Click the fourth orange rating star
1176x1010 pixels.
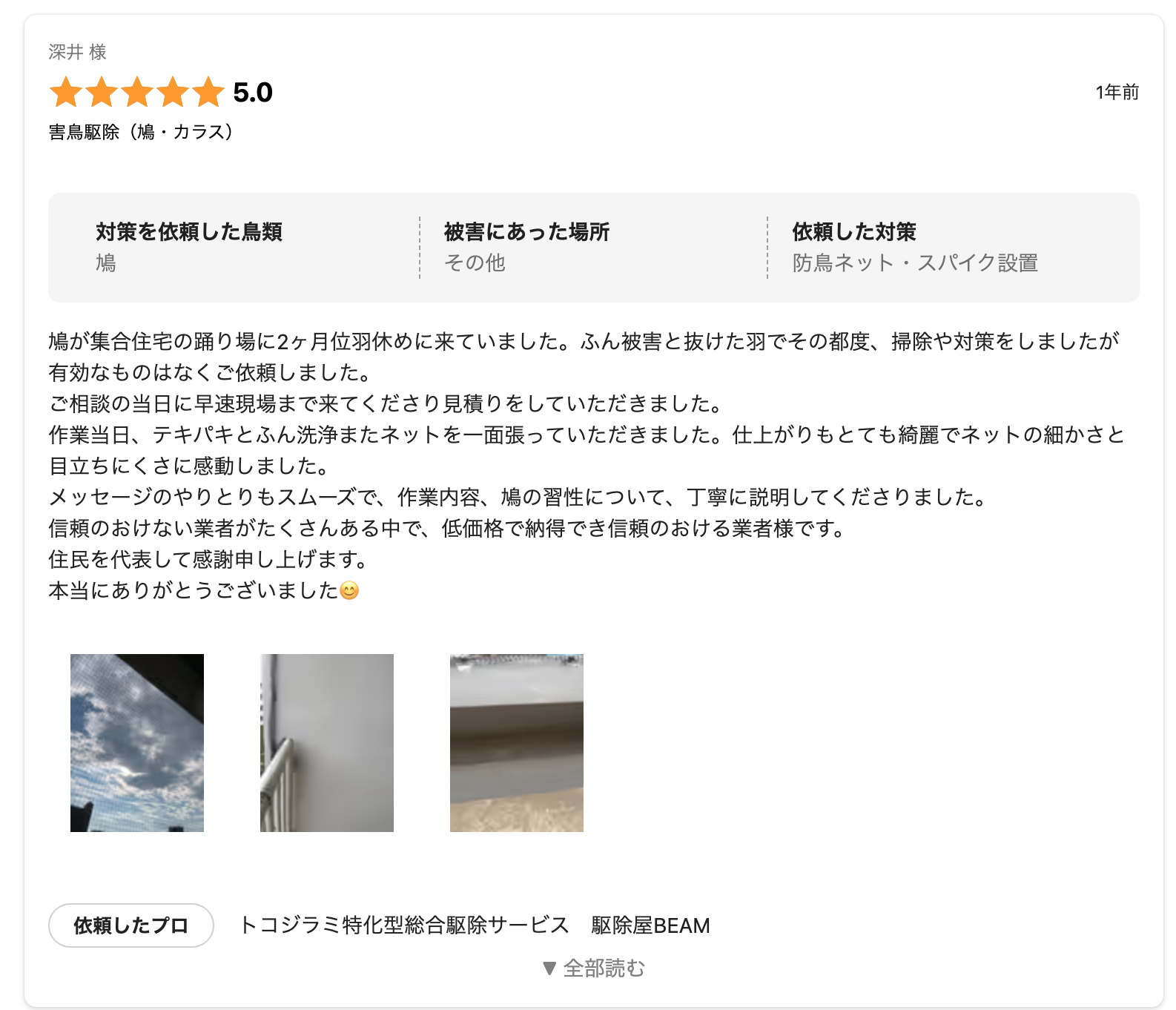point(173,93)
